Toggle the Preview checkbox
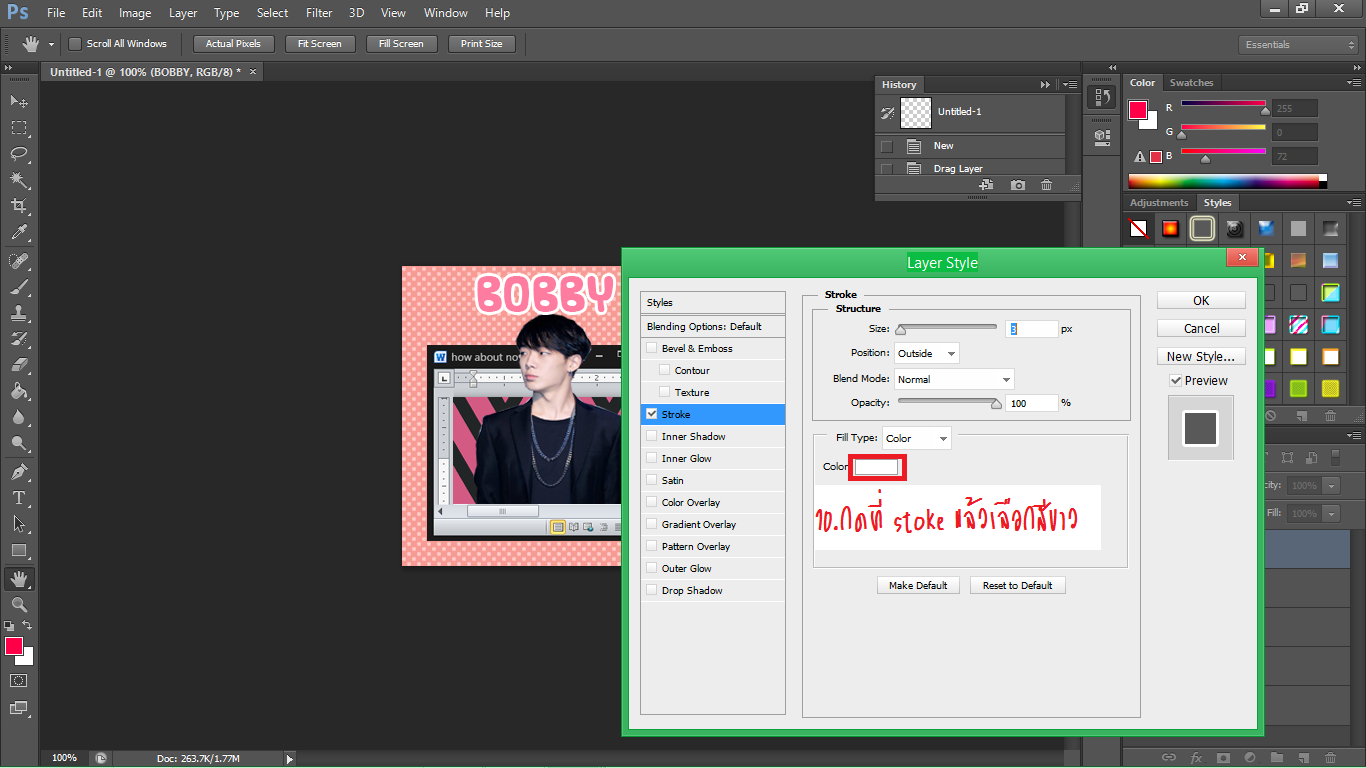Screen dimensions: 1366x768 click(x=1176, y=380)
